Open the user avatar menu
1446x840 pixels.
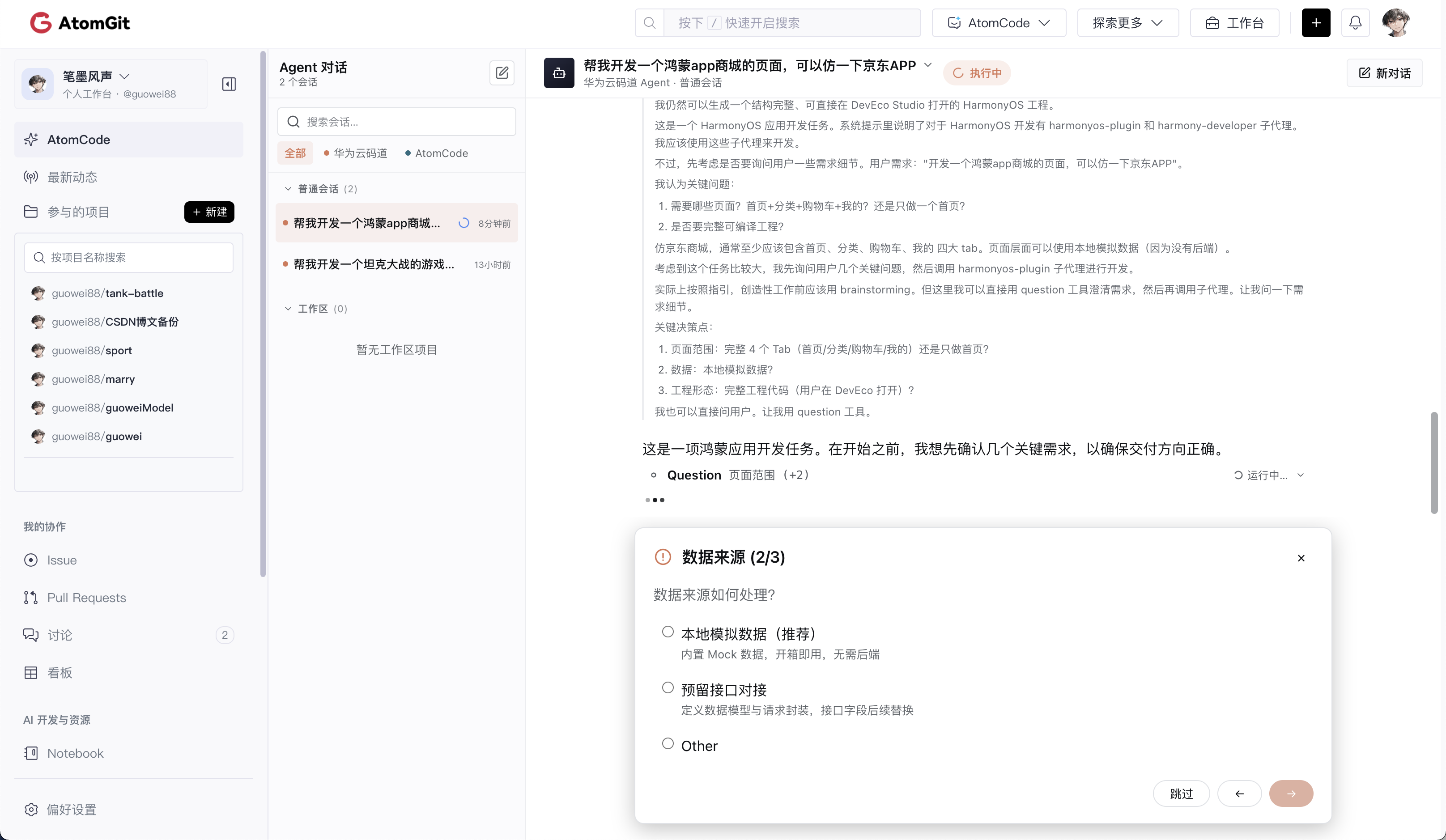pos(1395,23)
